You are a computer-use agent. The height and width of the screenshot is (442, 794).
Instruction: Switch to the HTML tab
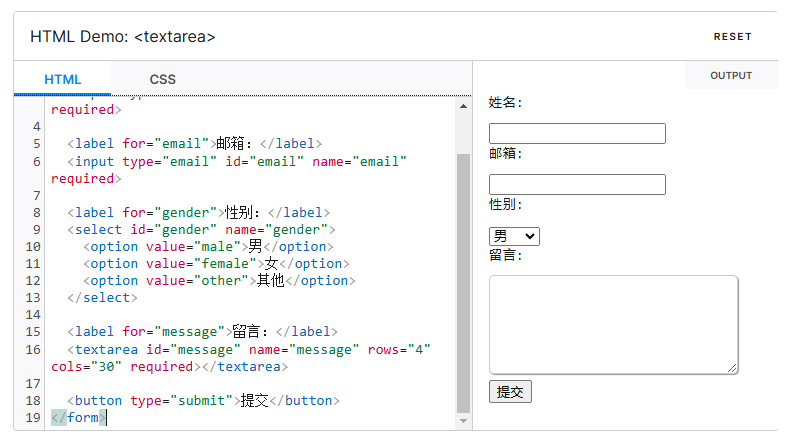[62, 79]
